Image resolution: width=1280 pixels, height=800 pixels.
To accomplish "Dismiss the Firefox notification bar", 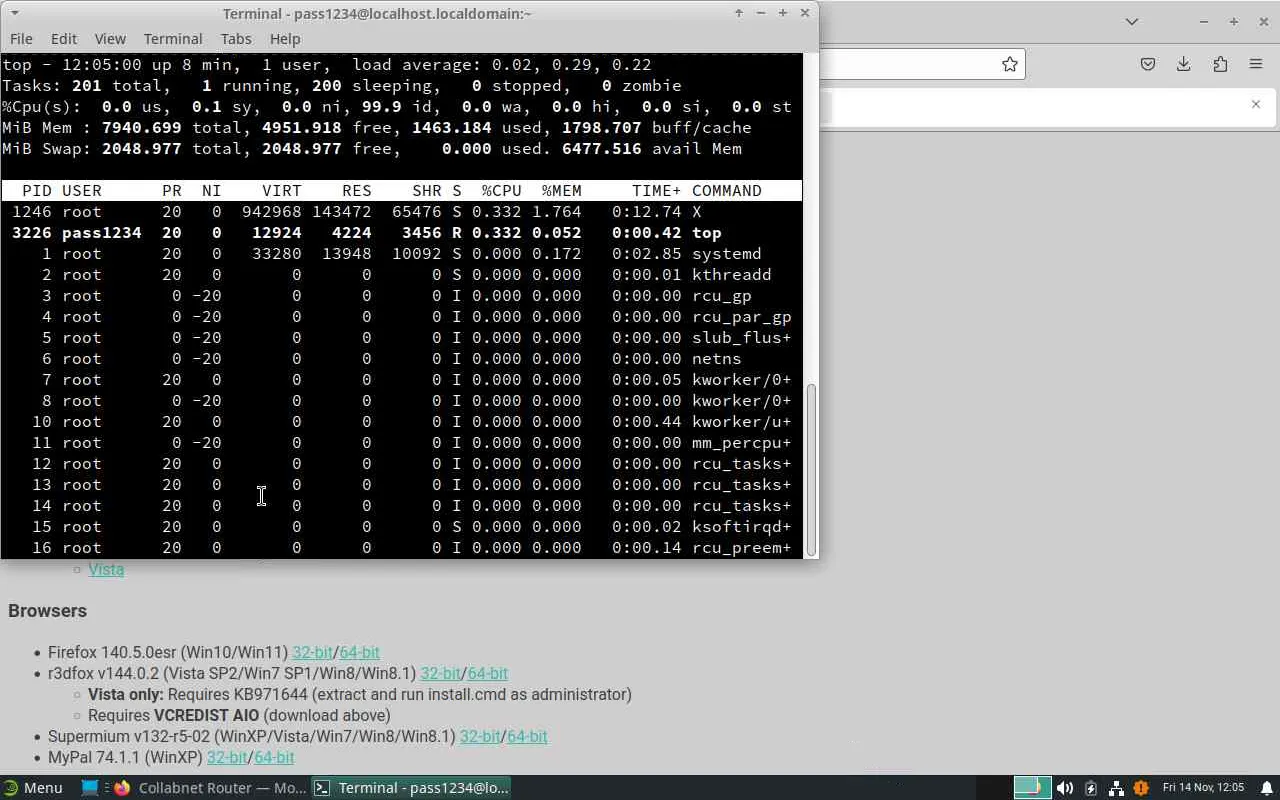I will [1256, 104].
